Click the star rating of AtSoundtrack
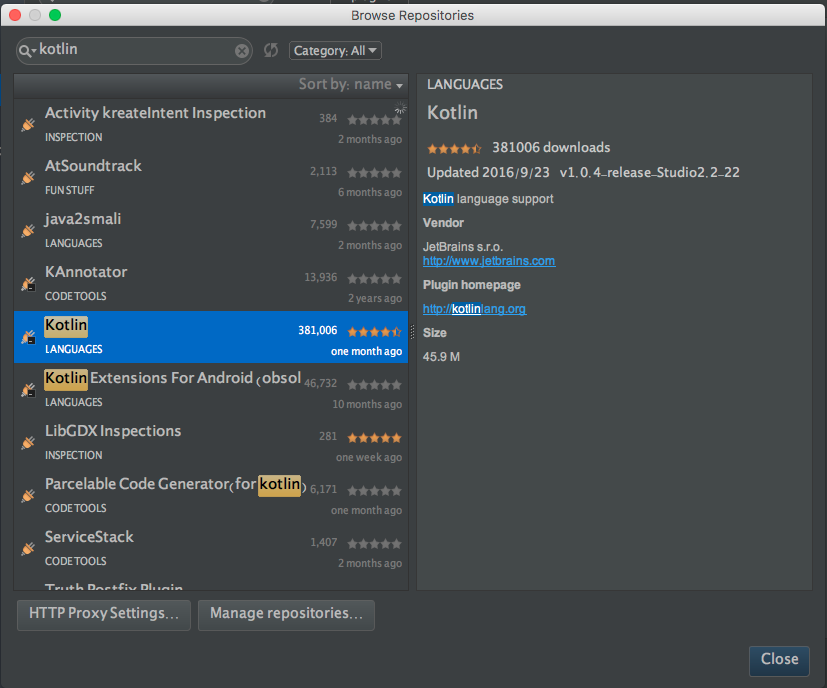The height and width of the screenshot is (688, 827). click(374, 173)
